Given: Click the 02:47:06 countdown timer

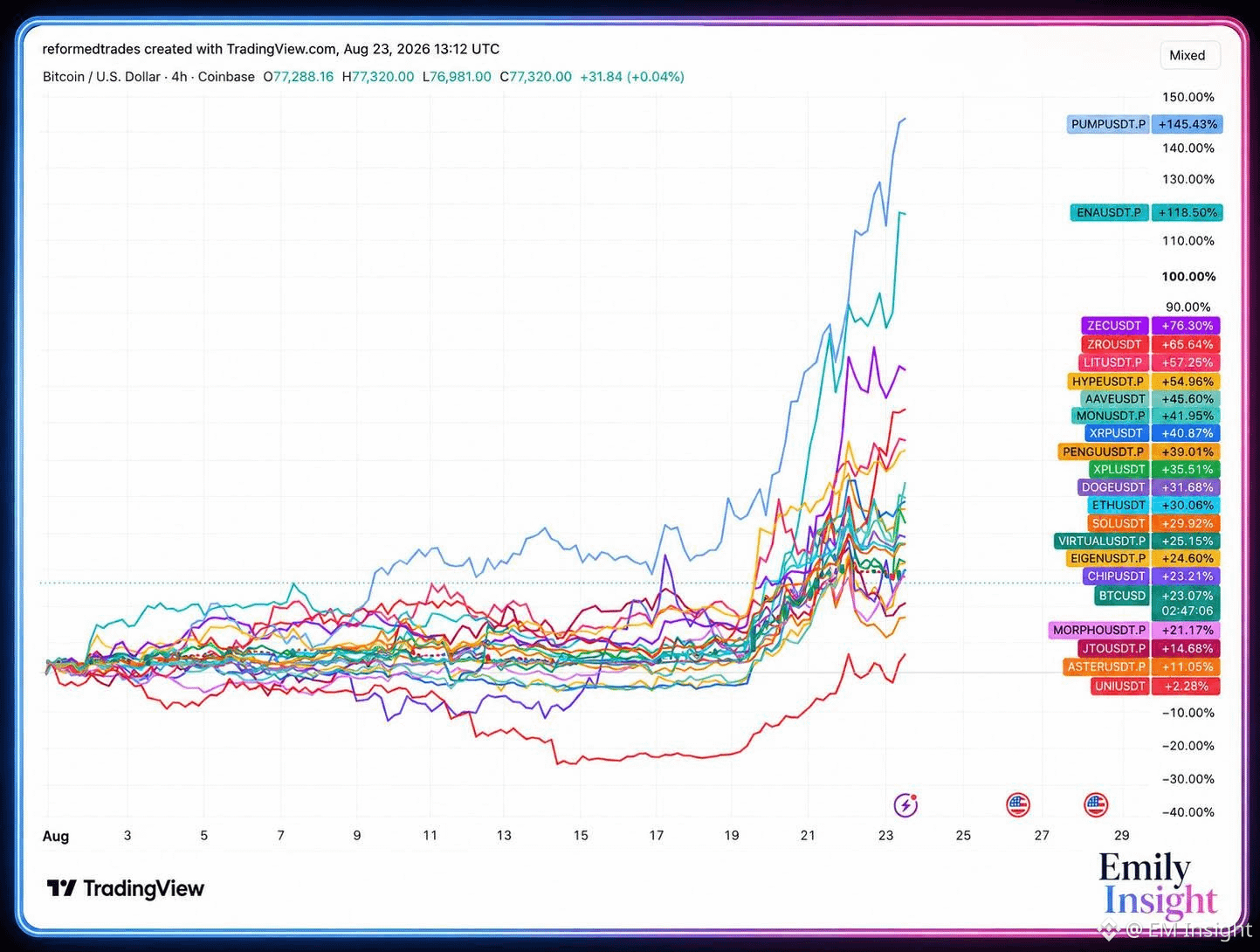Looking at the screenshot, I should (x=1187, y=611).
